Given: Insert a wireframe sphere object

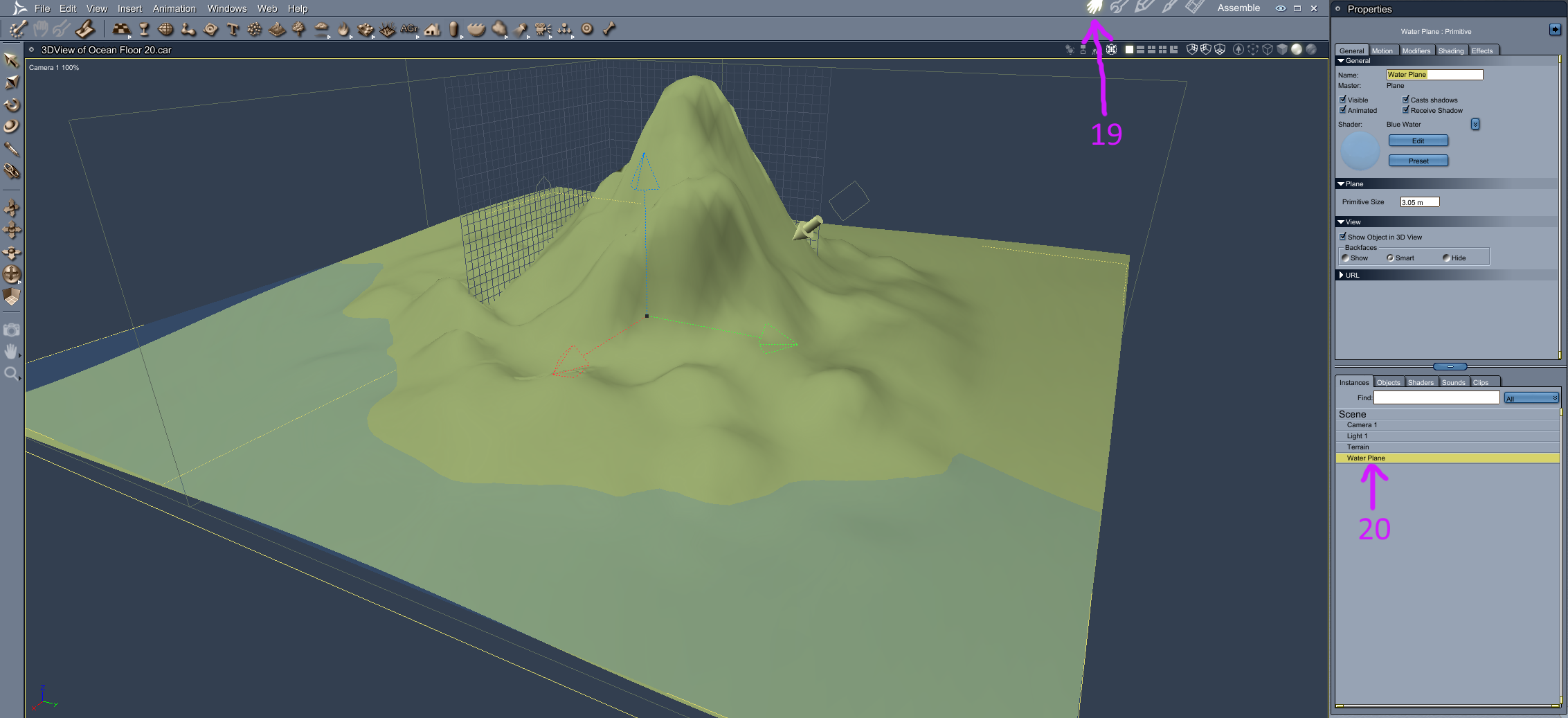Looking at the screenshot, I should pyautogui.click(x=165, y=29).
